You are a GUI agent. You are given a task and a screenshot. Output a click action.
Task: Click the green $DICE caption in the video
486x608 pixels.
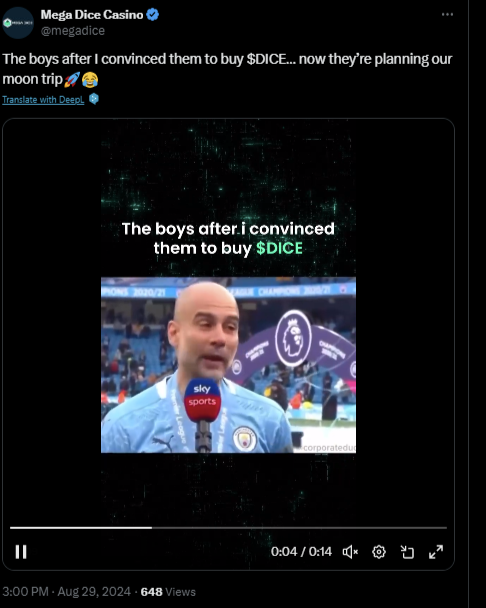[279, 248]
